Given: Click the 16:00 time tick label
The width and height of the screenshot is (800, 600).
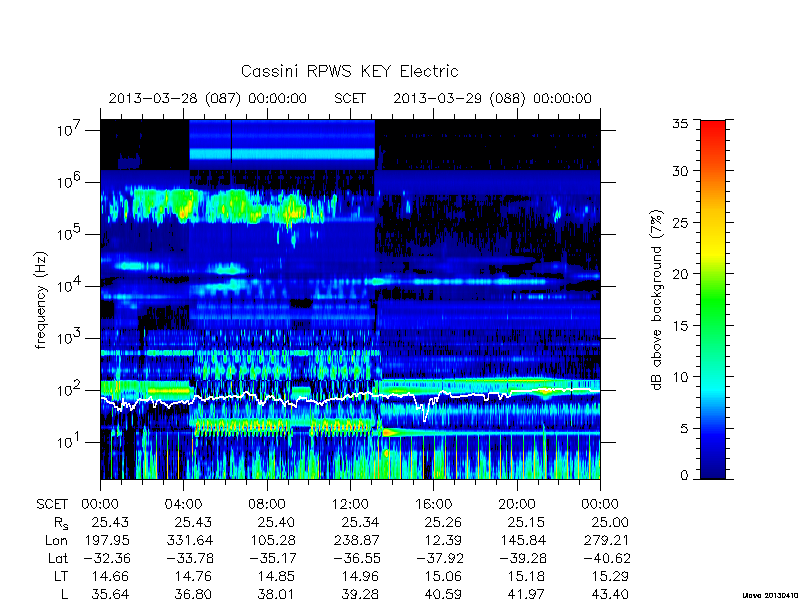Looking at the screenshot, I should pyautogui.click(x=434, y=504).
